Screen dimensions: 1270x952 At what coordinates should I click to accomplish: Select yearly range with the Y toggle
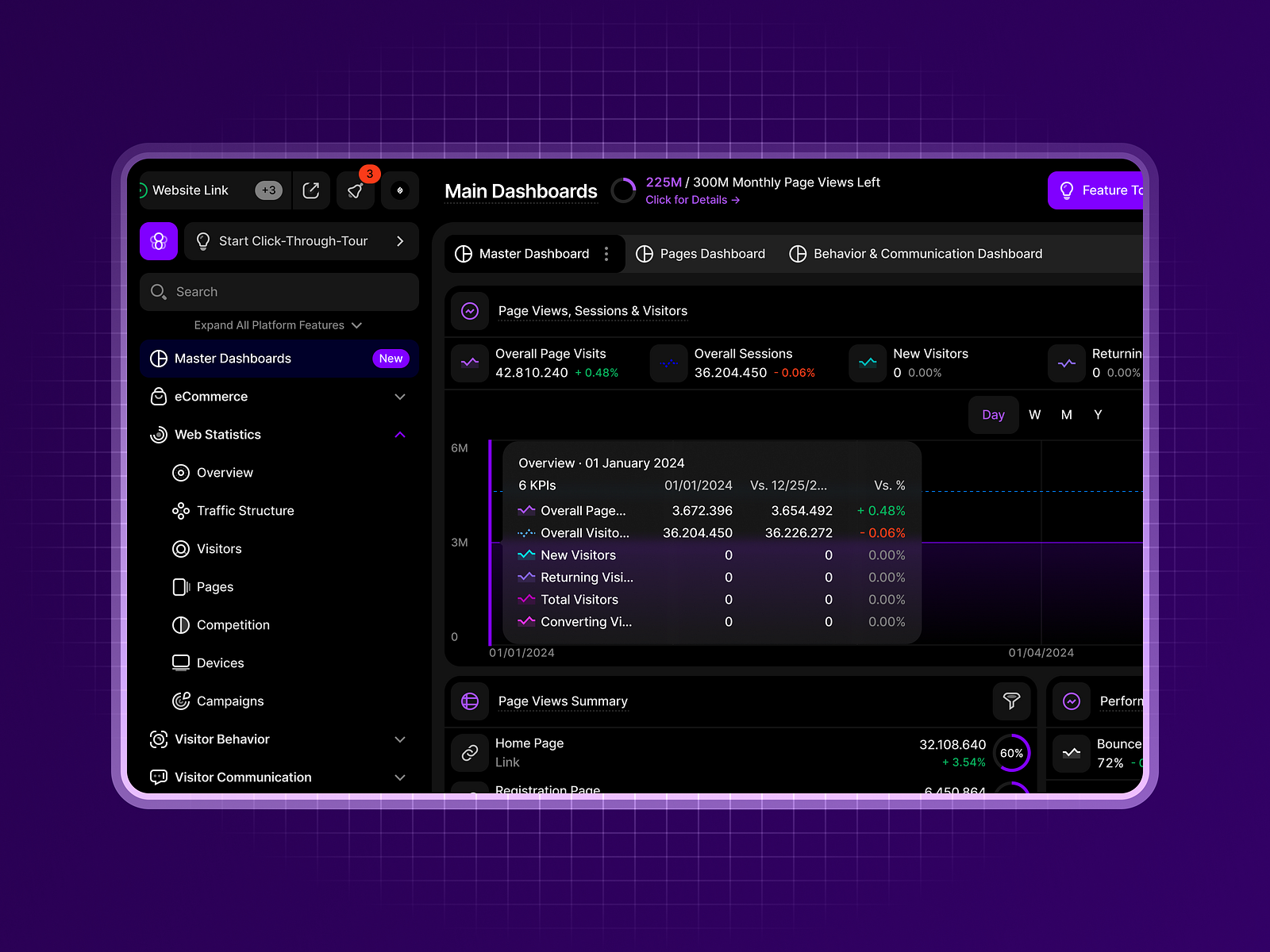pos(1098,414)
